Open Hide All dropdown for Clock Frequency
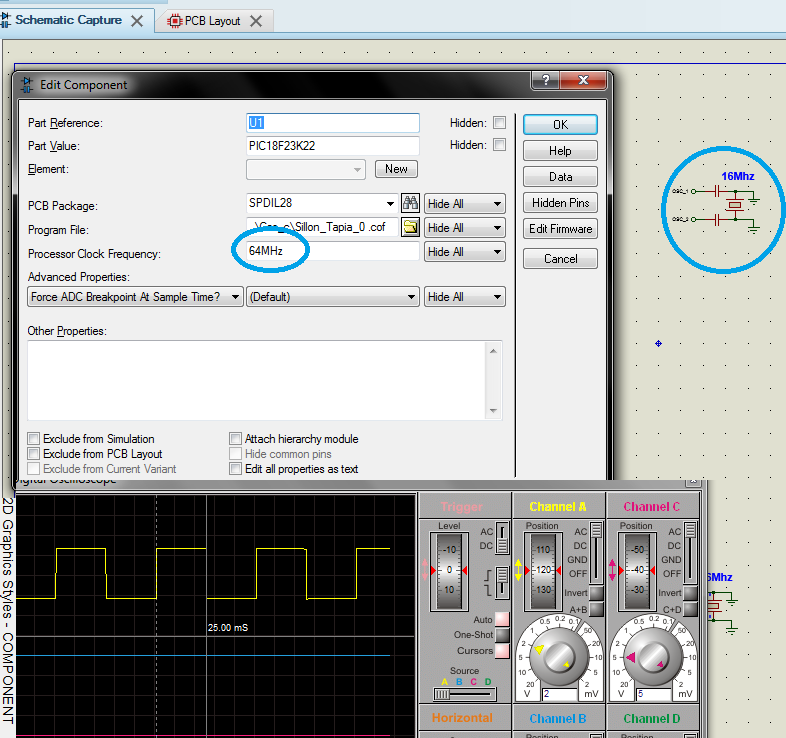This screenshot has height=738, width=786. pyautogui.click(x=465, y=252)
